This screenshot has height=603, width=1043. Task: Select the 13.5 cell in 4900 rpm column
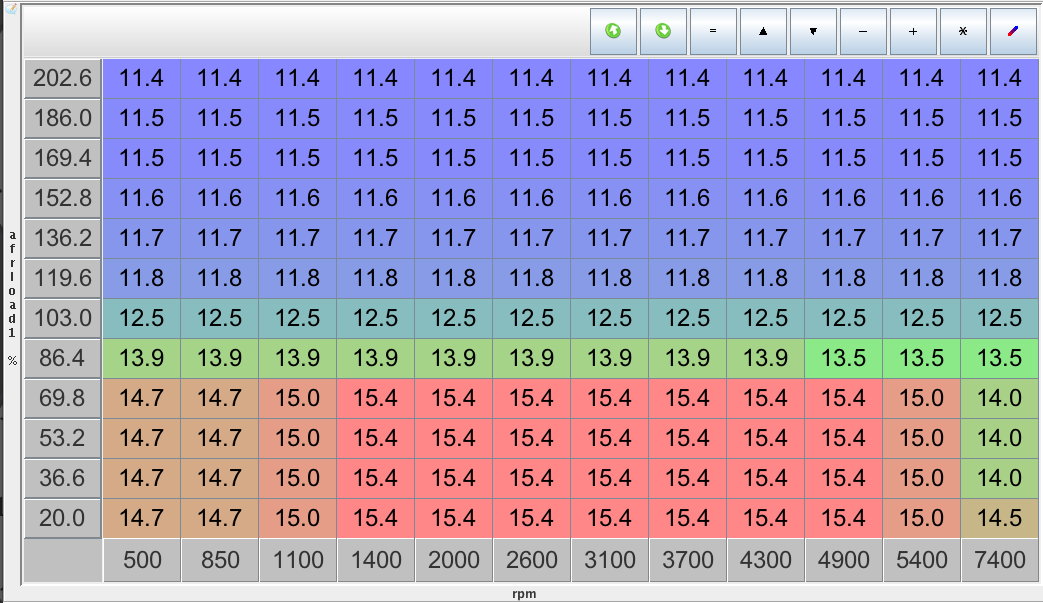click(x=843, y=358)
